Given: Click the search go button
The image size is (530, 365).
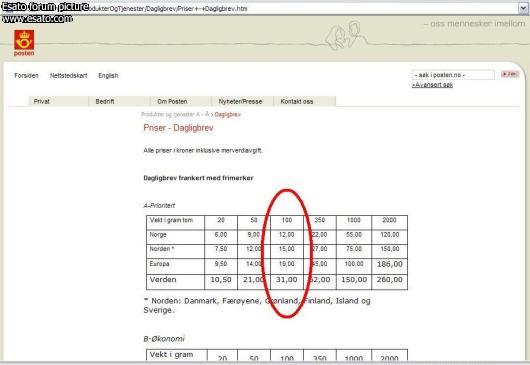Looking at the screenshot, I should click(510, 74).
